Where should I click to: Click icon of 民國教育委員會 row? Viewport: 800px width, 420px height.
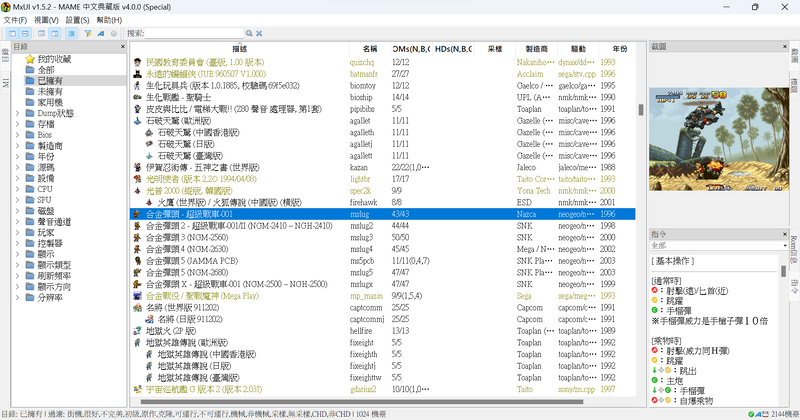[137, 62]
